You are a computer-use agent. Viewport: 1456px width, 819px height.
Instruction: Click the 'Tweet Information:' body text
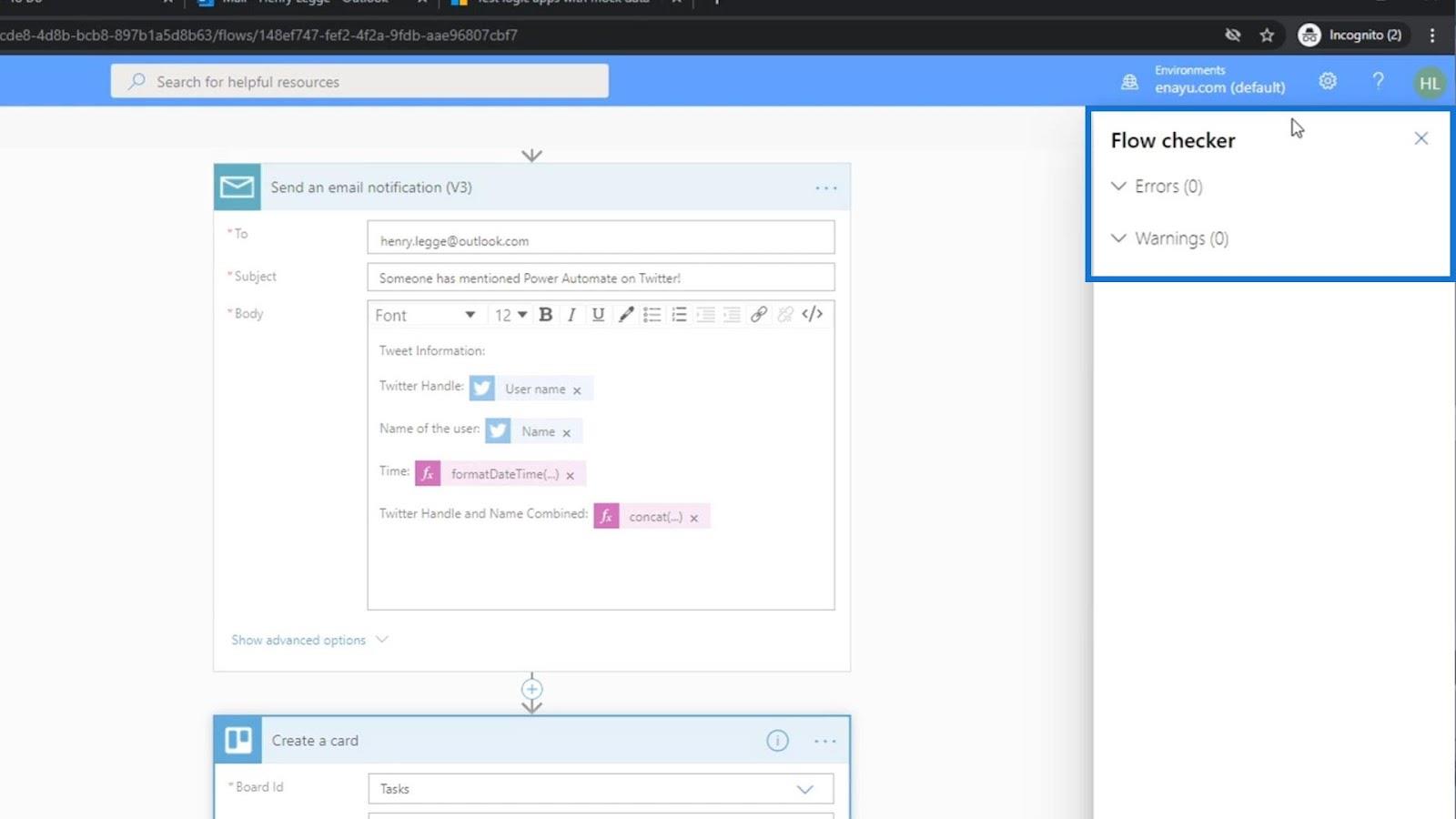pyautogui.click(x=432, y=350)
